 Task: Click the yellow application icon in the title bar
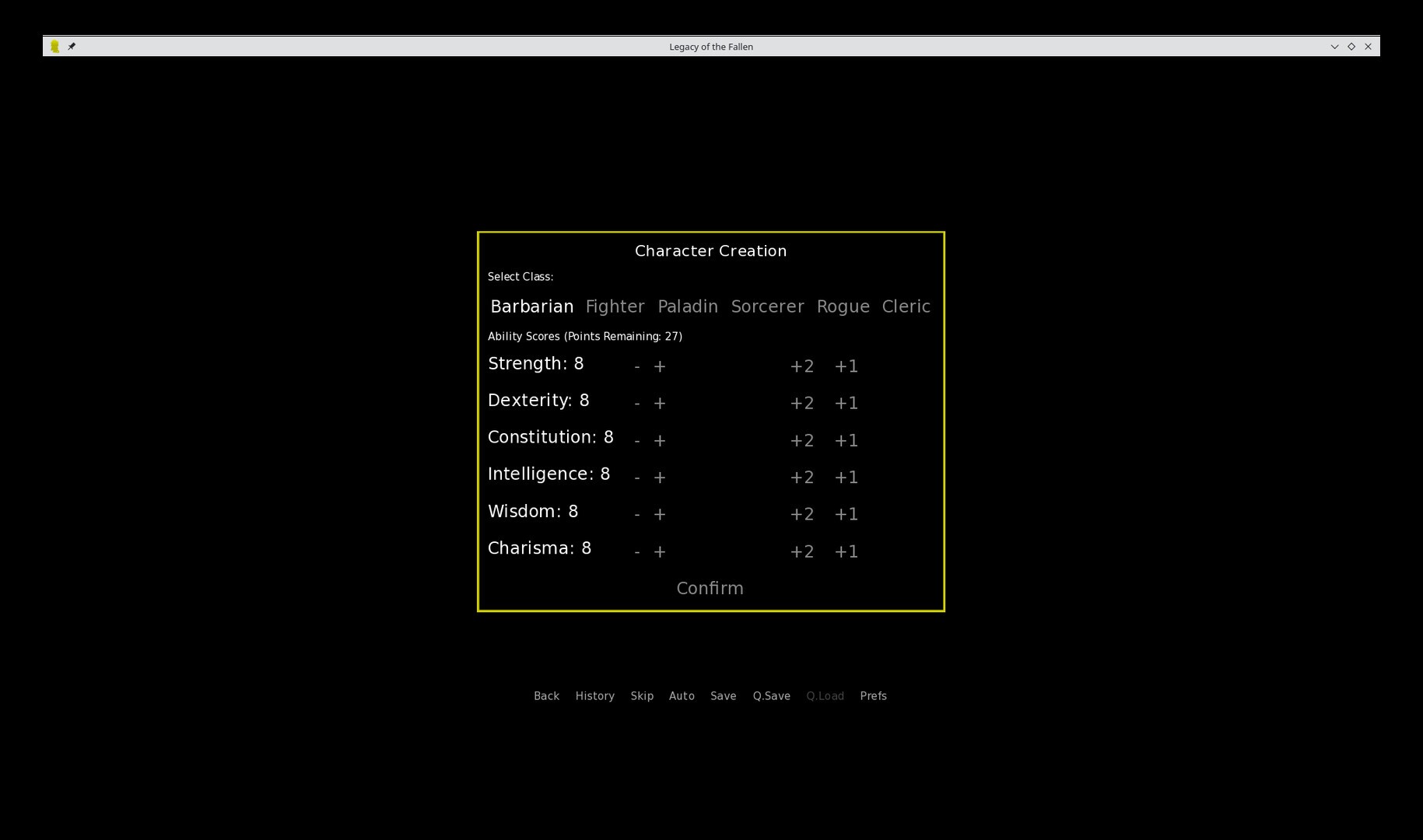point(54,46)
